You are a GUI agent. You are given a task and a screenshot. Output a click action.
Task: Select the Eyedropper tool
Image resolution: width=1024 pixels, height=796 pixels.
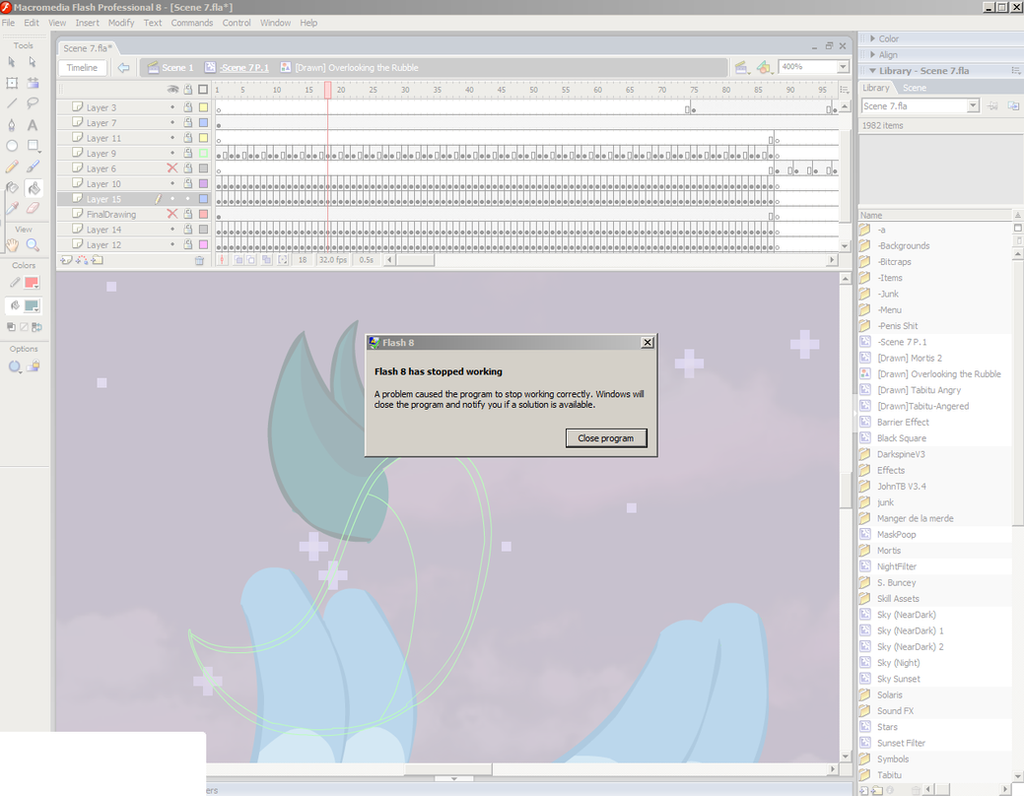point(12,208)
